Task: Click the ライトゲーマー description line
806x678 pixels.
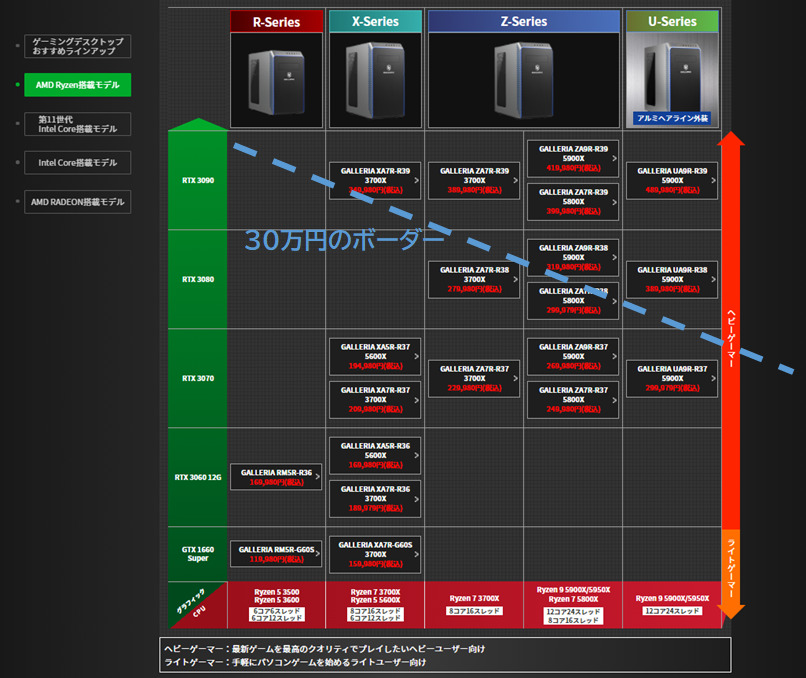Action: click(295, 662)
